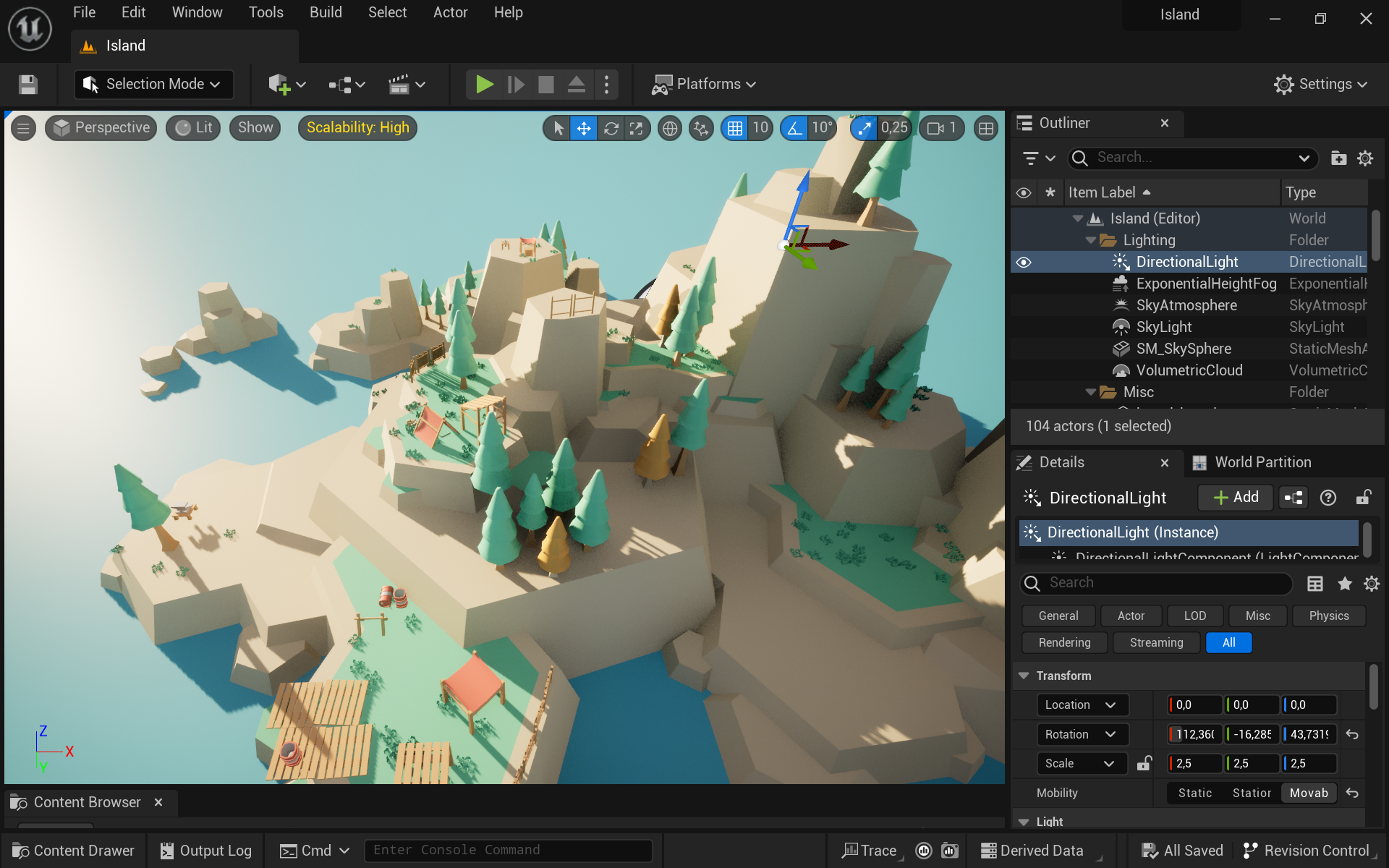Toggle the scale lock icon

coord(1144,763)
